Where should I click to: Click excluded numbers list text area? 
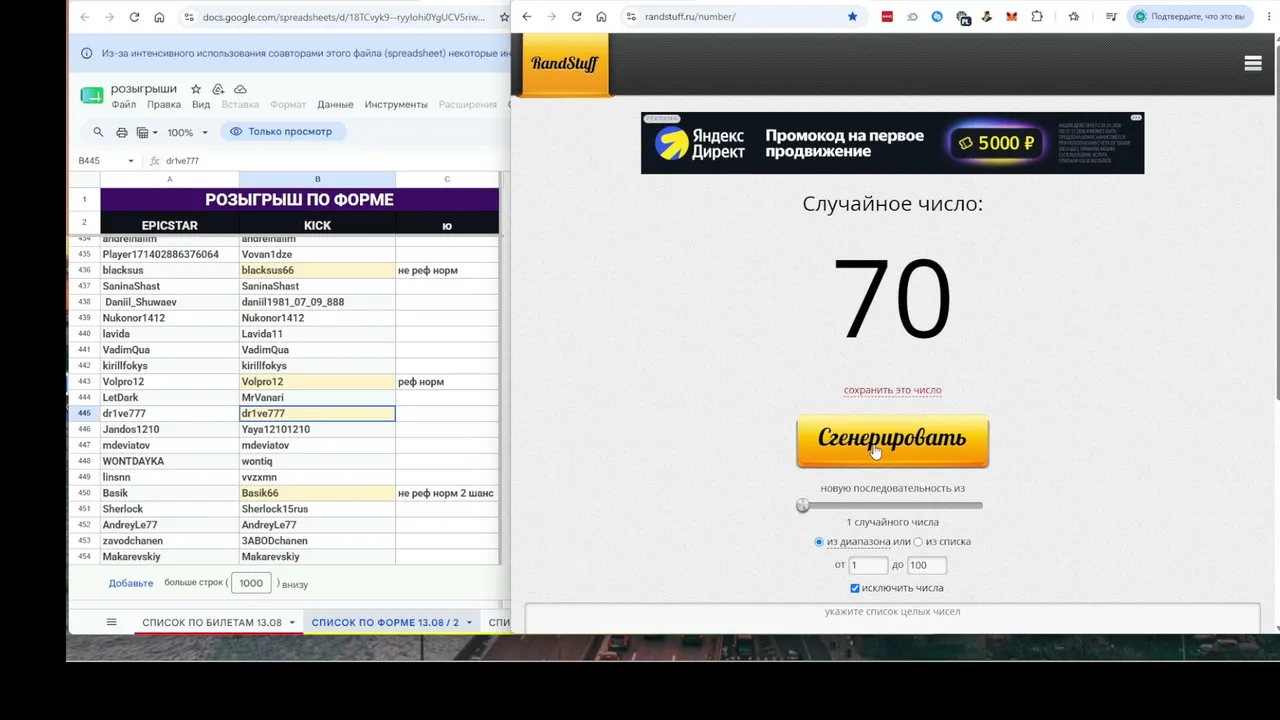pyautogui.click(x=892, y=616)
